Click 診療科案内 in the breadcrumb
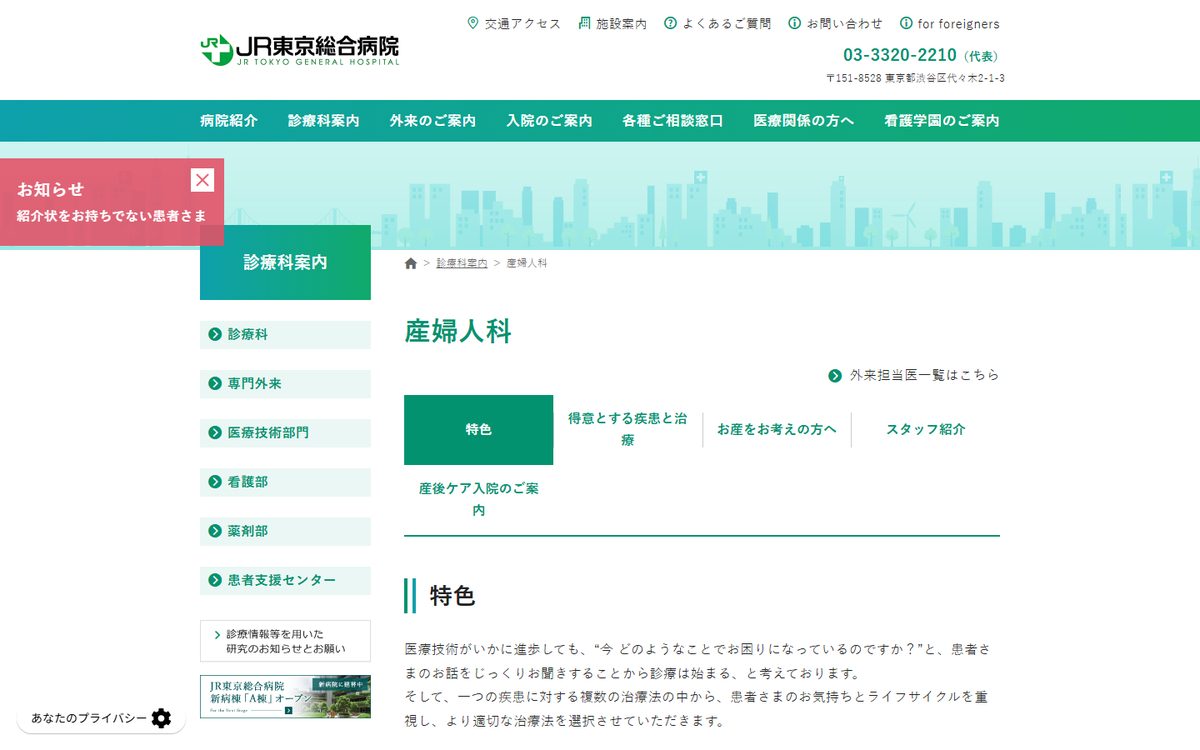 462,263
